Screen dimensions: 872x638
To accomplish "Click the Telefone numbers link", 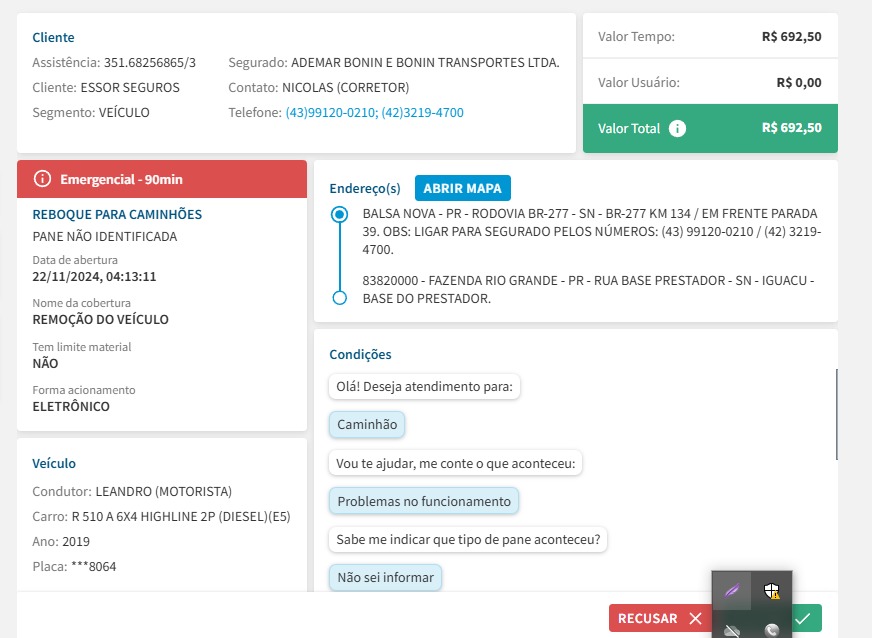I will [374, 112].
